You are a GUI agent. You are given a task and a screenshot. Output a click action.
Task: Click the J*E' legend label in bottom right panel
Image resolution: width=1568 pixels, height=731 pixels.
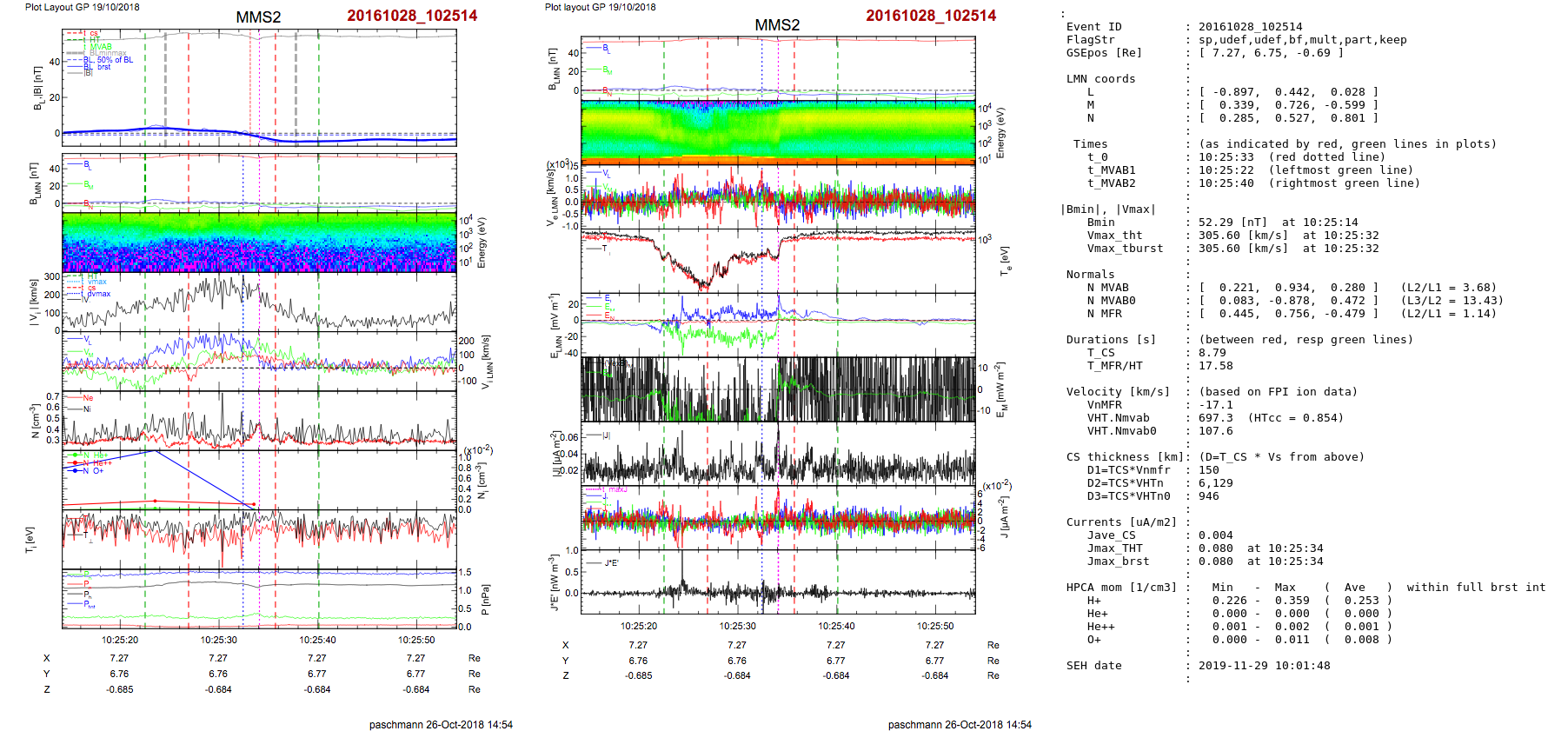(x=611, y=563)
